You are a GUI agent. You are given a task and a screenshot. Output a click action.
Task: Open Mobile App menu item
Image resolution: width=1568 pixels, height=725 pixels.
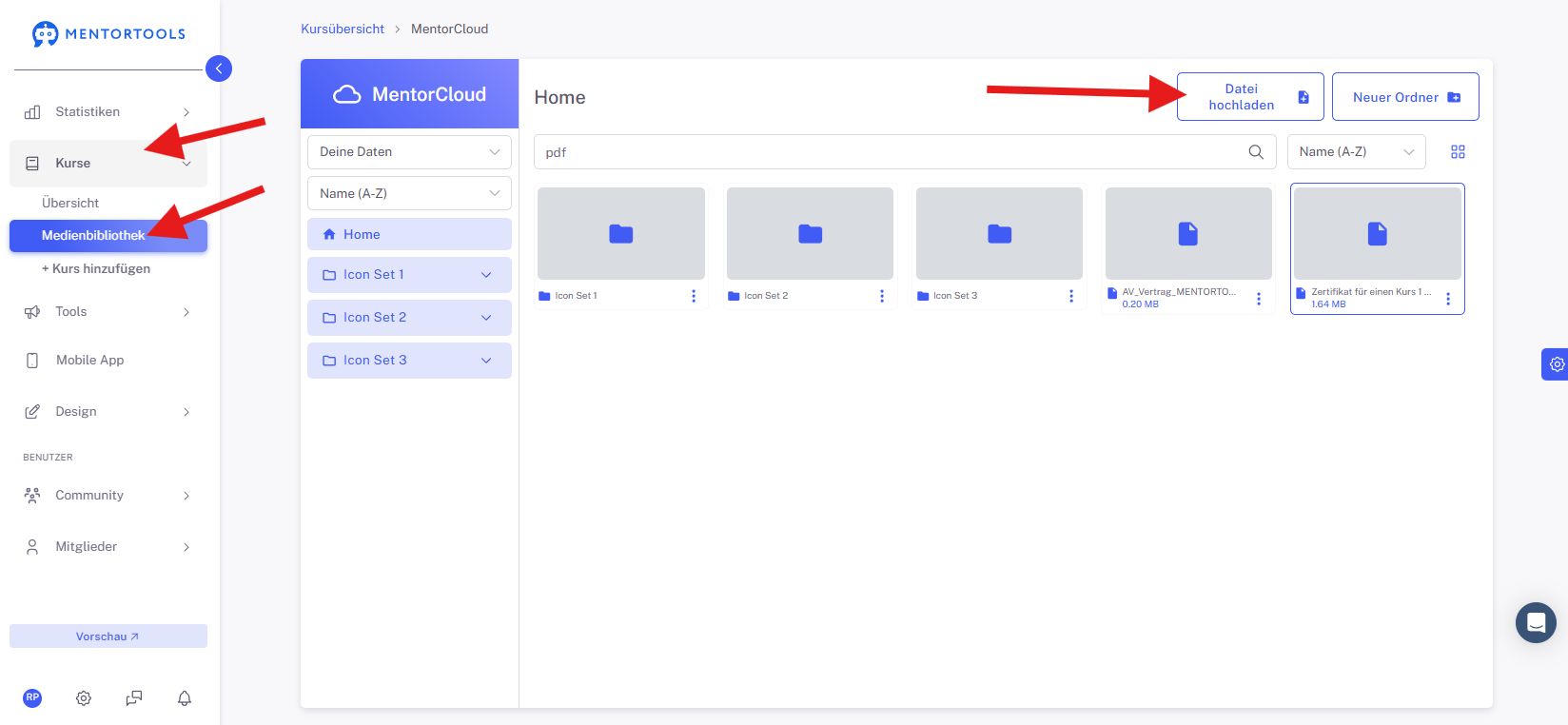(x=89, y=361)
